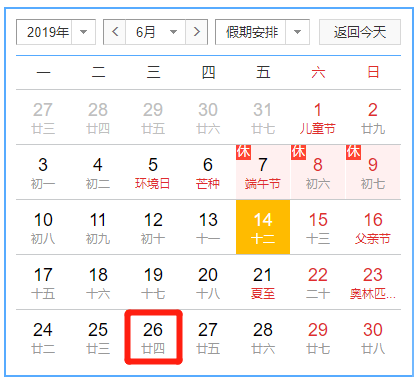The image size is (414, 377).
Task: Click June 19 十七
Action: (153, 282)
